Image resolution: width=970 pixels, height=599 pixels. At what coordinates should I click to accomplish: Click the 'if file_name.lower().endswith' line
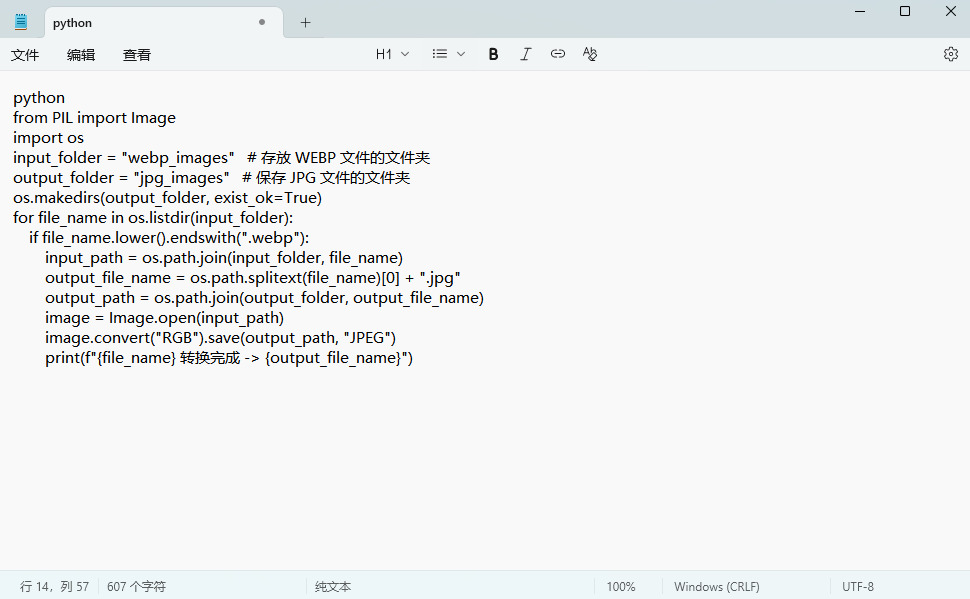click(169, 238)
